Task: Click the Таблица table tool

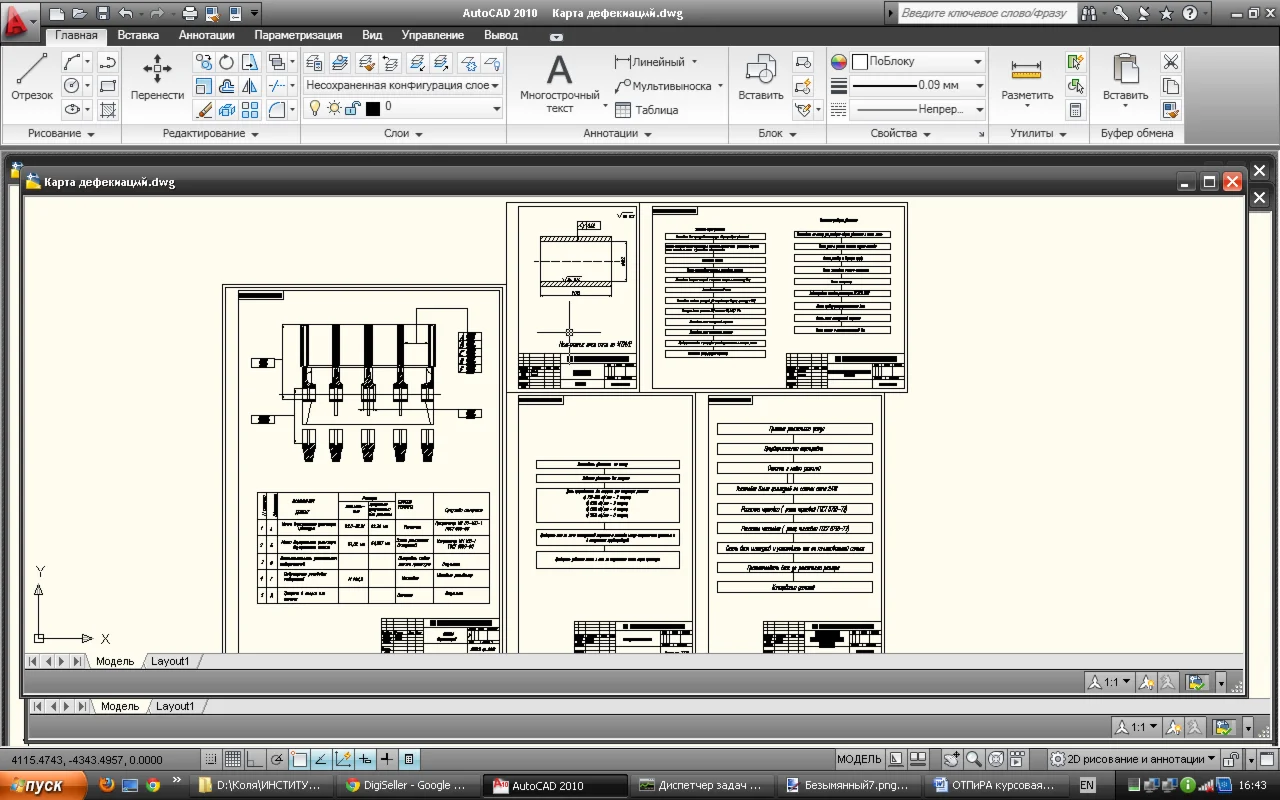Action: pos(646,110)
